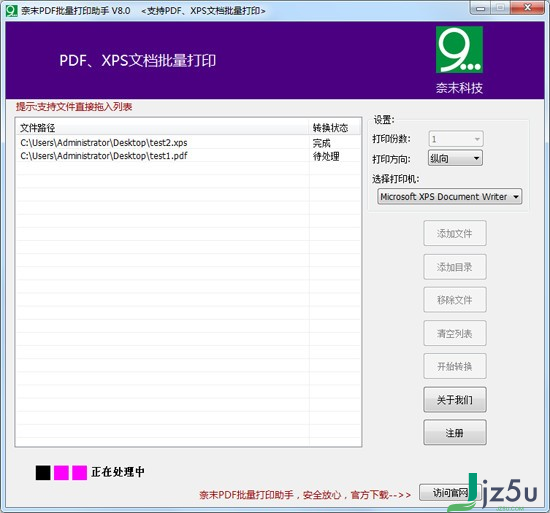The height and width of the screenshot is (513, 550).
Task: Expand the 打印方向 orientation dropdown
Action: point(455,158)
